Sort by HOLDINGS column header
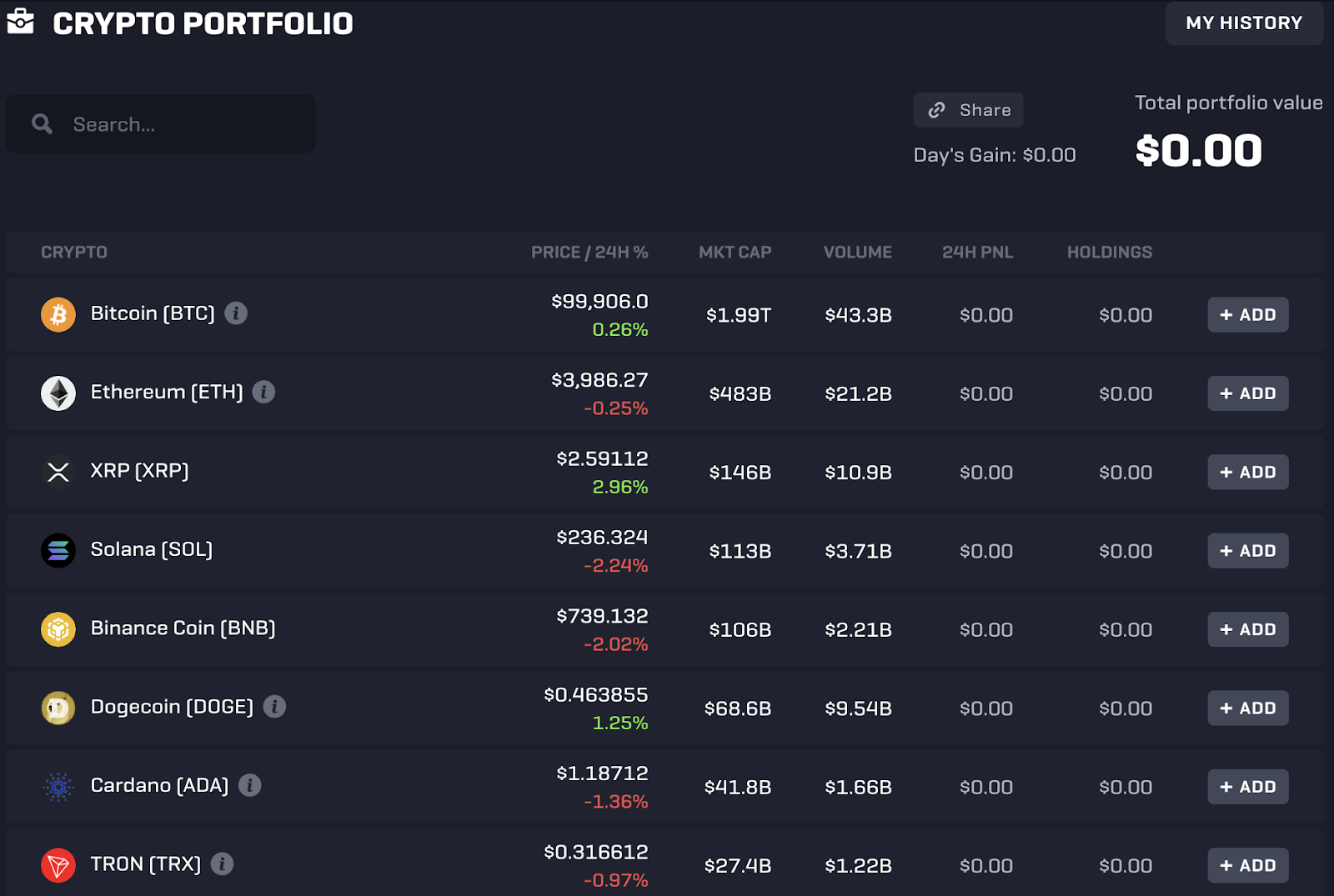 1110,253
